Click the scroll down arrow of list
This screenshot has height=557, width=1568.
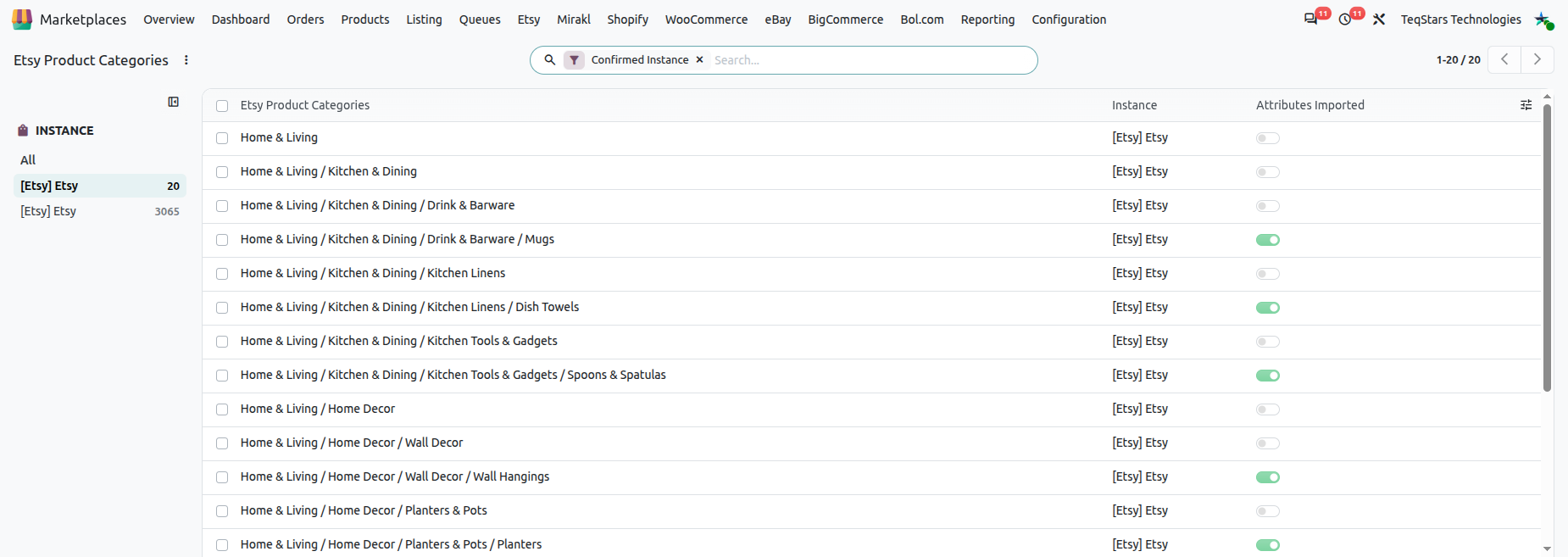coord(1547,549)
